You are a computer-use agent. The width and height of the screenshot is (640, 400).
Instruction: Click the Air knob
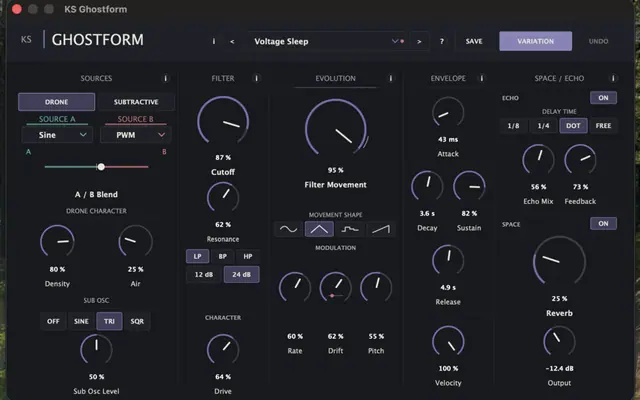click(x=136, y=242)
